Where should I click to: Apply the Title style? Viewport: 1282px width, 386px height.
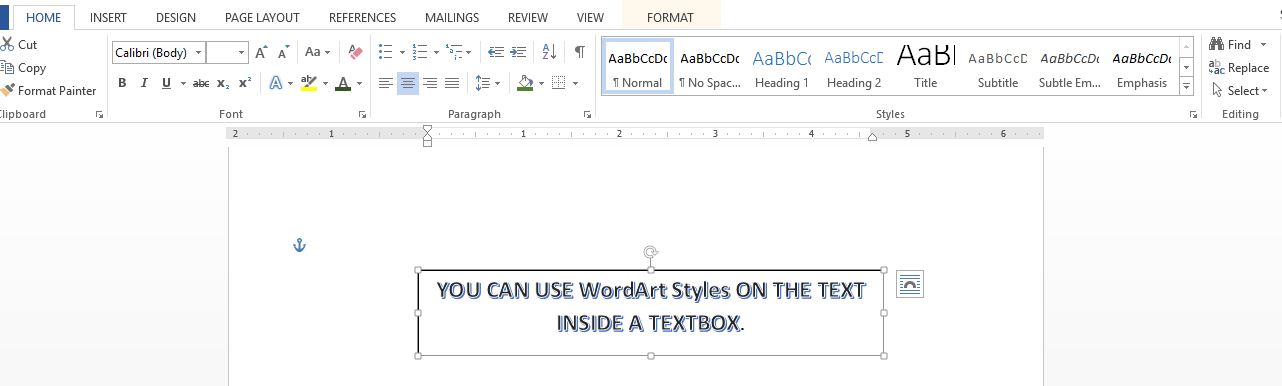[926, 67]
